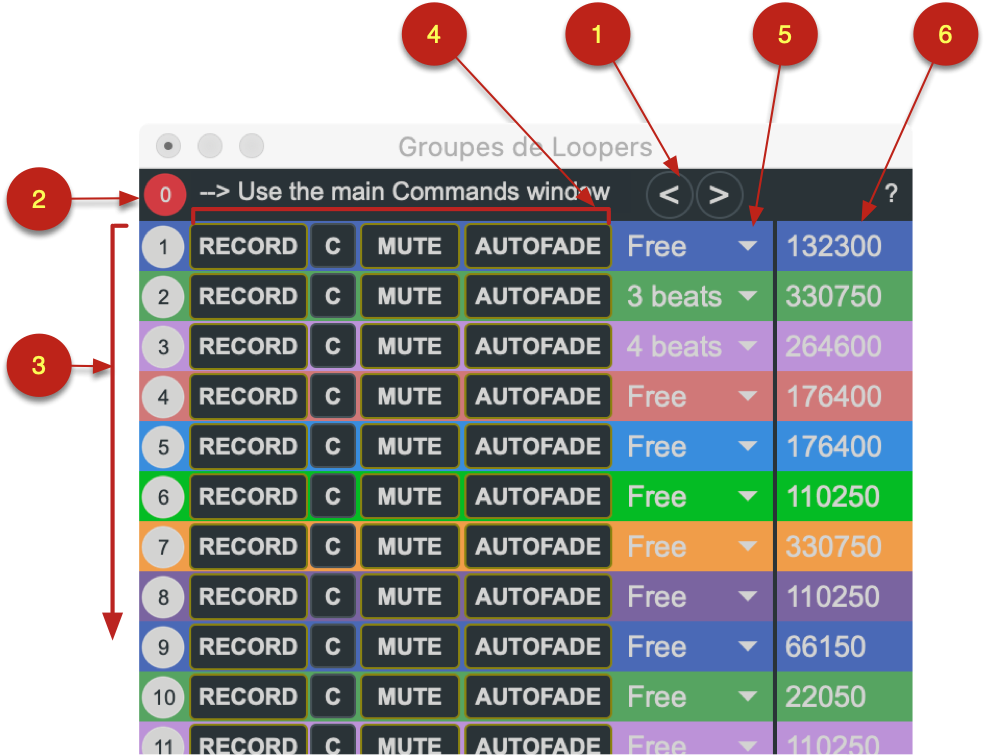Open the Free sync dropdown on looper 9
Image resolution: width=986 pixels, height=755 pixels.
coord(692,647)
